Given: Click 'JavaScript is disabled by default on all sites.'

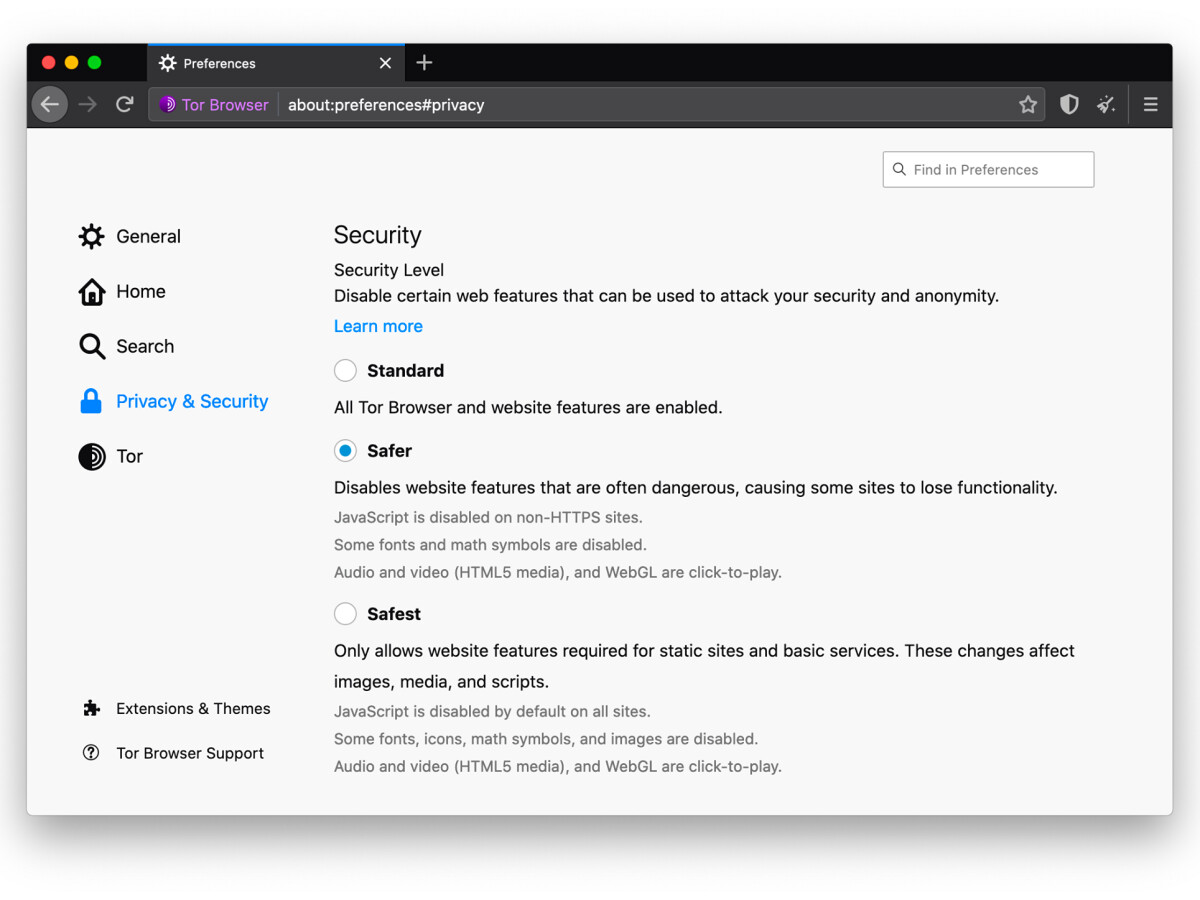Looking at the screenshot, I should [x=492, y=711].
